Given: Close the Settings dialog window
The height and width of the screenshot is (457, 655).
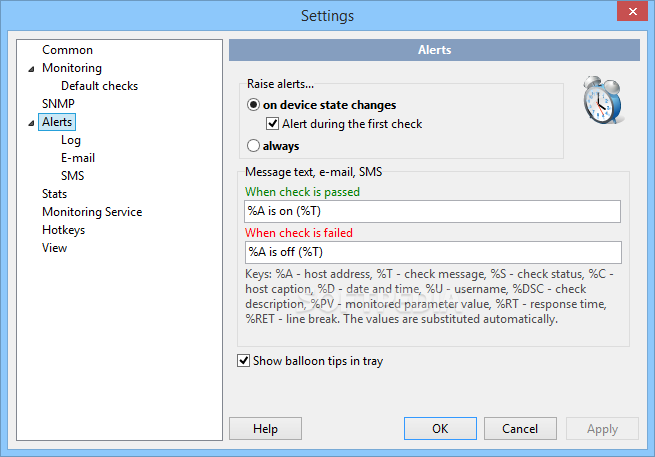Looking at the screenshot, I should click(632, 11).
